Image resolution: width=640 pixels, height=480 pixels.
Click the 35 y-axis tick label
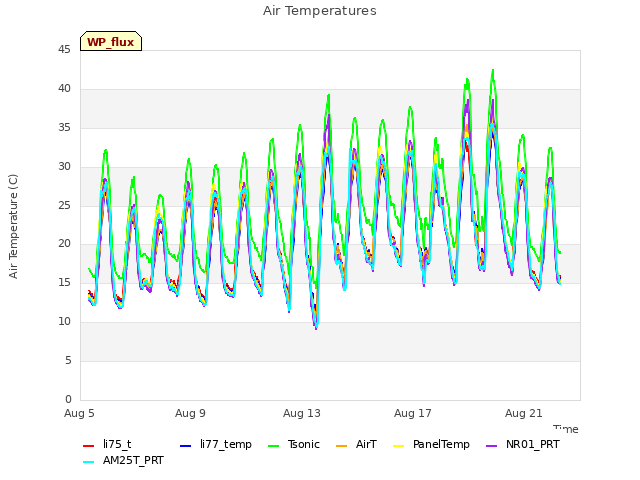point(64,128)
